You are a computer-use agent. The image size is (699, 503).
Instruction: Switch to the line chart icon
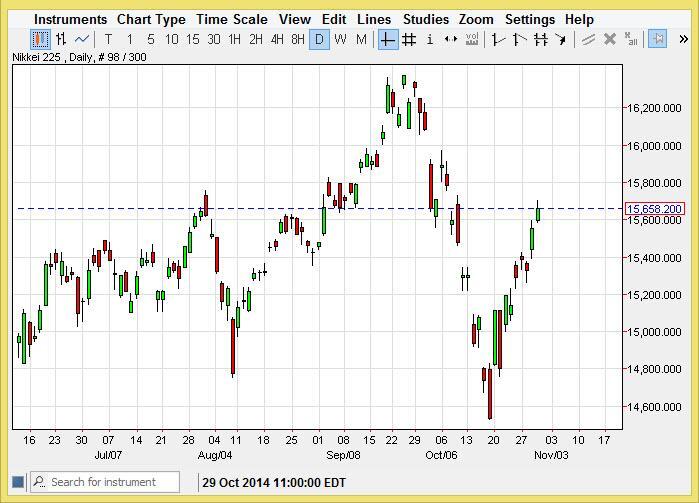82,40
